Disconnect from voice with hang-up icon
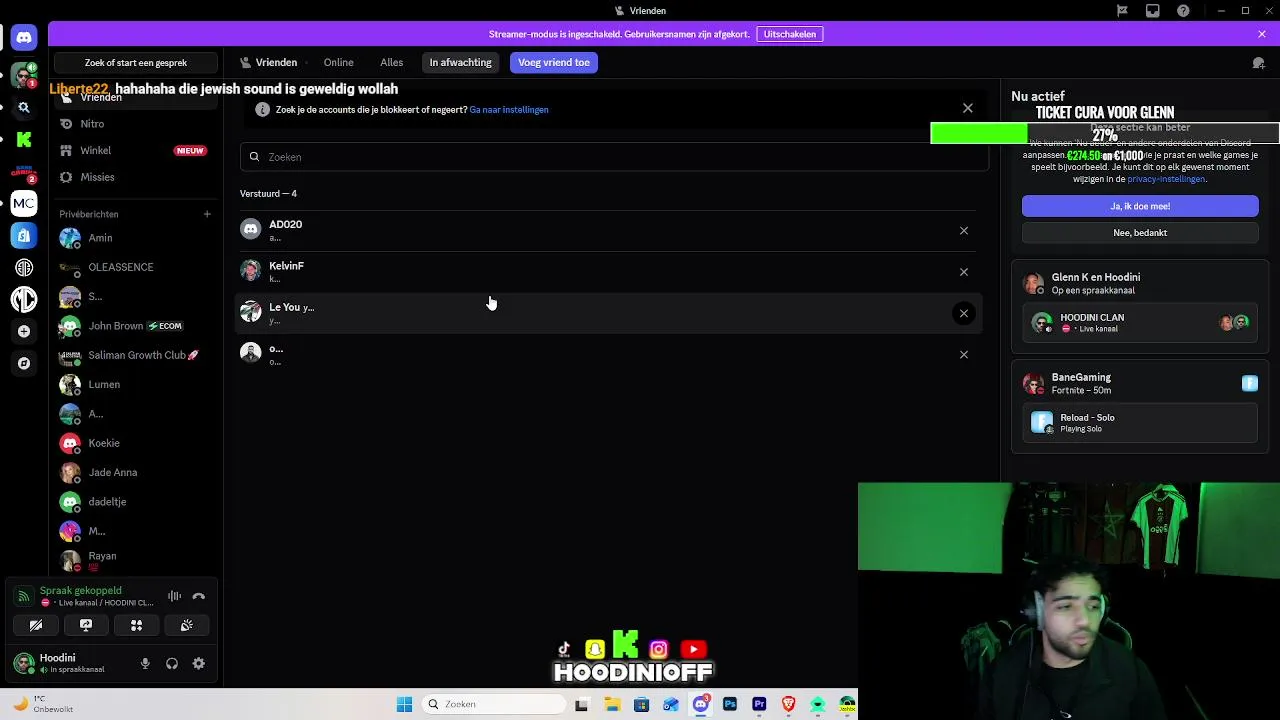Image resolution: width=1280 pixels, height=720 pixels. tap(199, 596)
